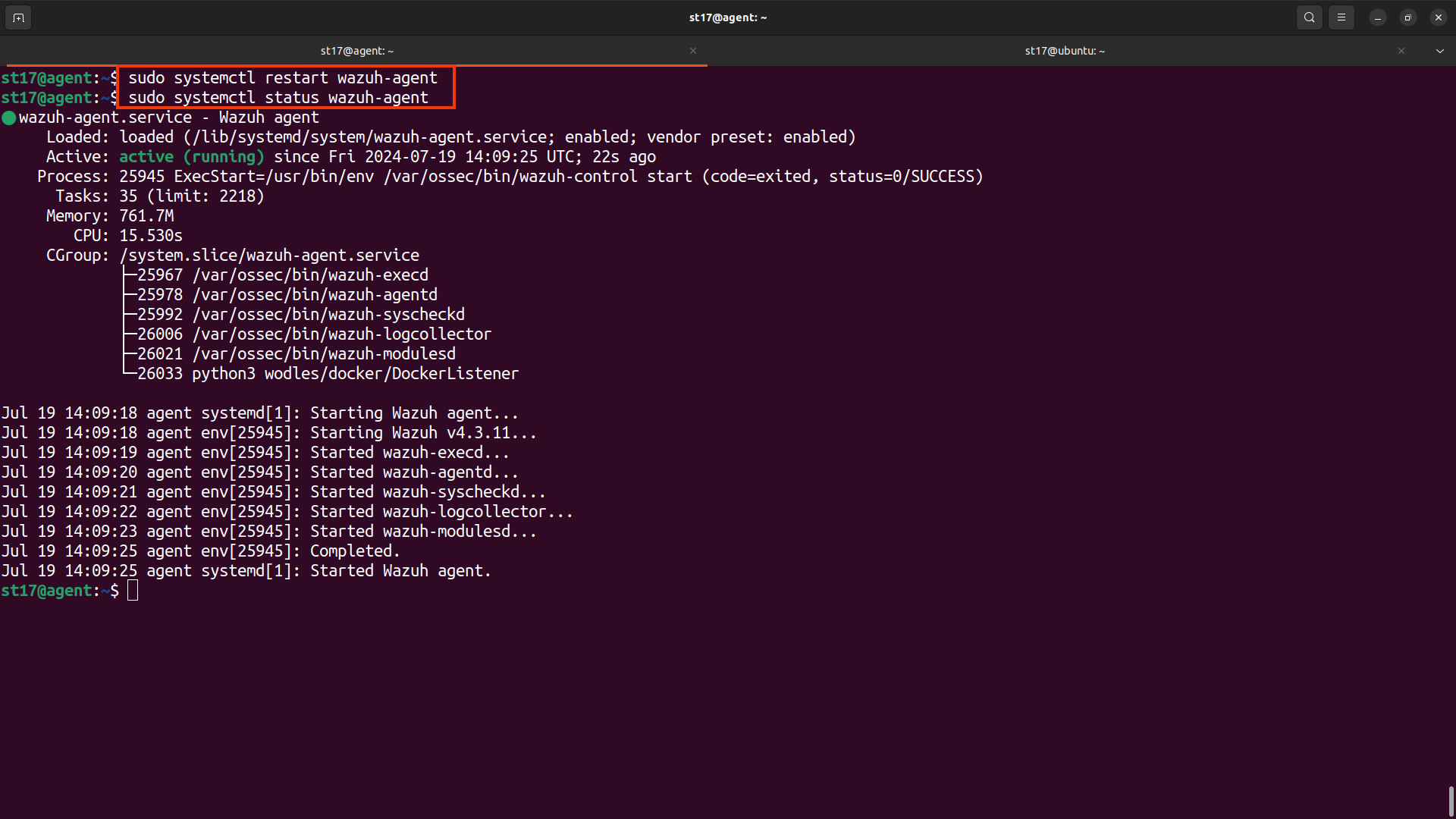Screen dimensions: 1456x819
Task: Minimize the terminal window
Action: point(1378,17)
